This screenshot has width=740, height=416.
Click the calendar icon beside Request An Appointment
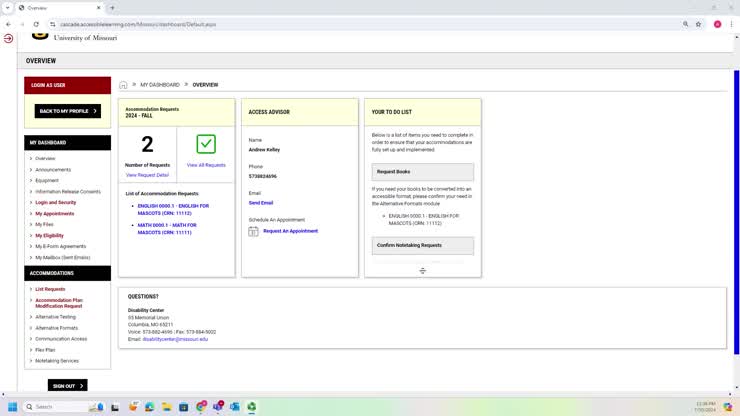point(253,231)
